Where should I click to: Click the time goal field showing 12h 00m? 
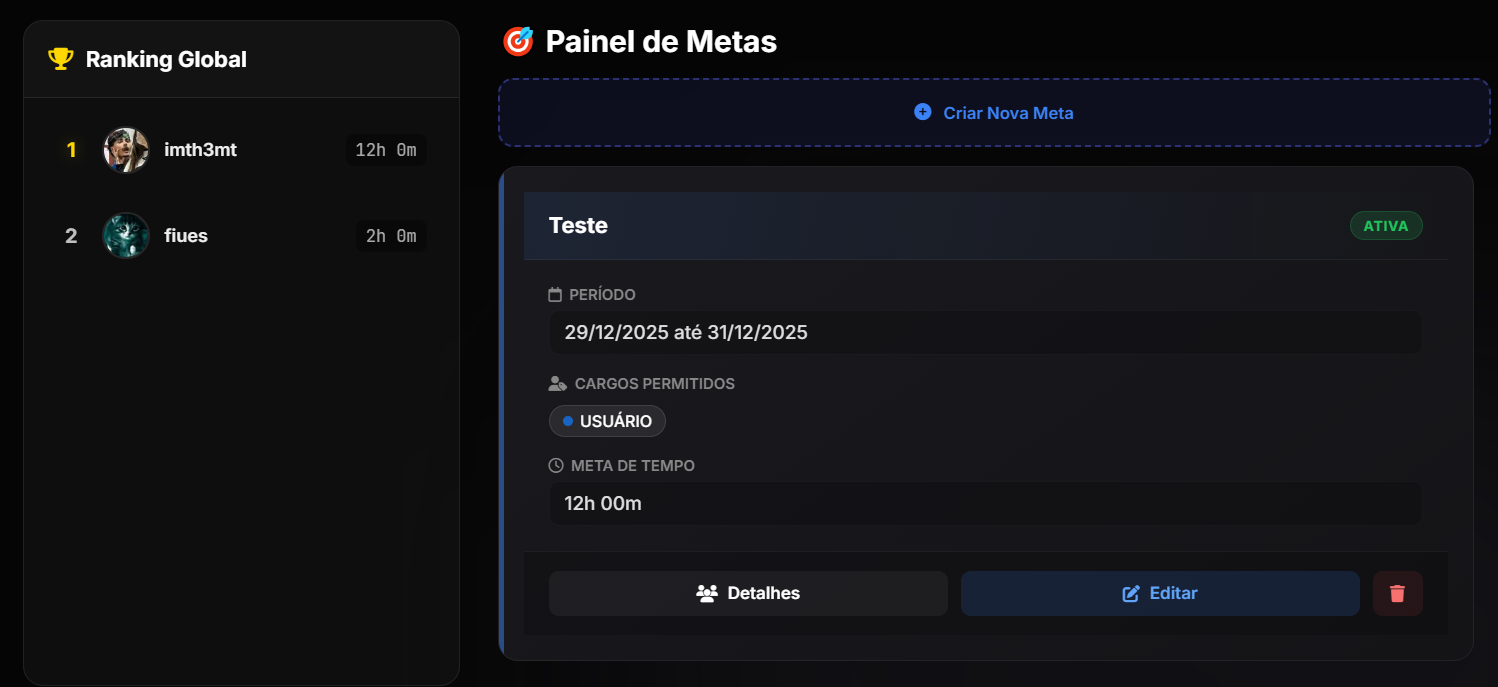[x=985, y=503]
